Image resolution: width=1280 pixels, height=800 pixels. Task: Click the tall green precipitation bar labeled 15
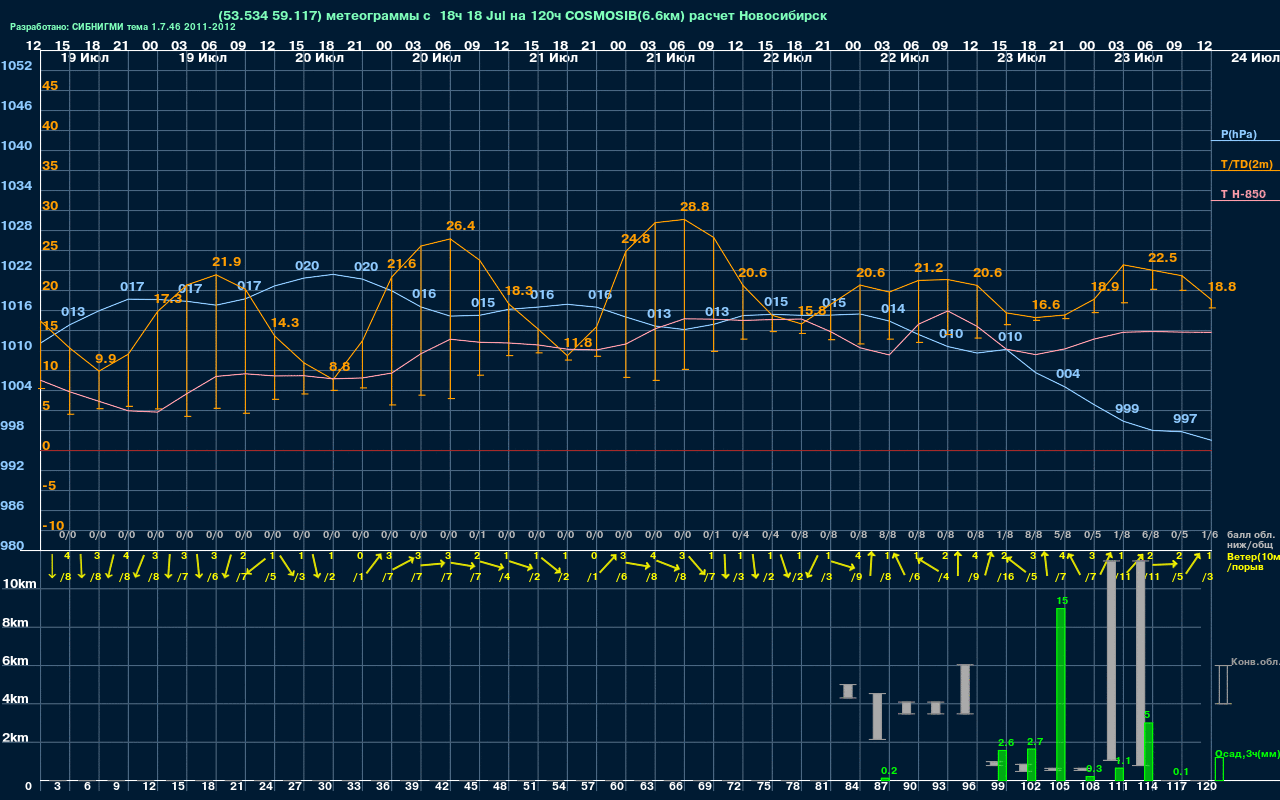point(1061,694)
